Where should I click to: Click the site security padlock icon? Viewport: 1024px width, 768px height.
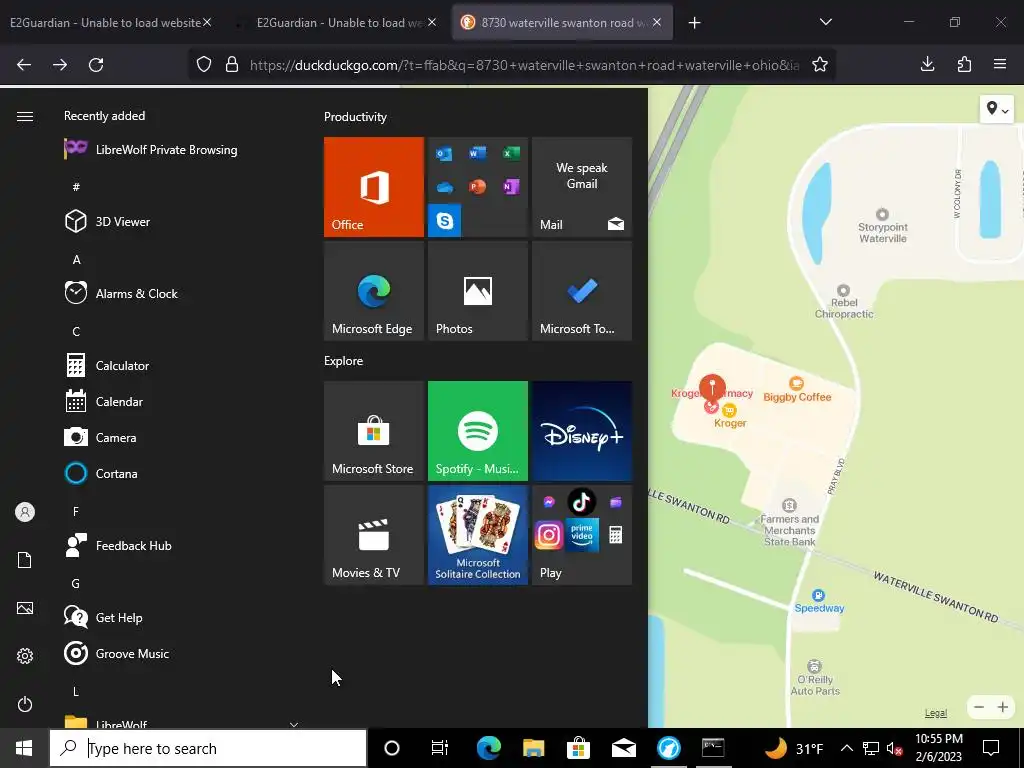(x=231, y=65)
